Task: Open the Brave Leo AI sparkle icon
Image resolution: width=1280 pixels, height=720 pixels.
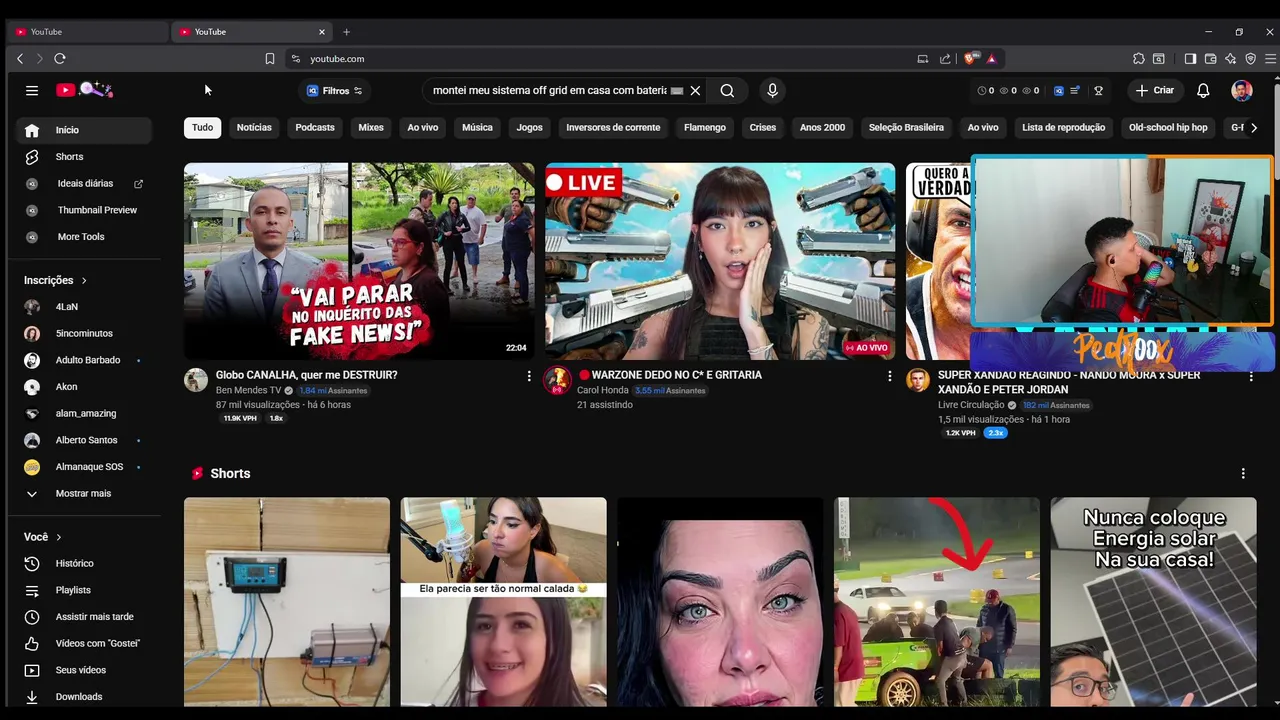Action: point(1230,59)
